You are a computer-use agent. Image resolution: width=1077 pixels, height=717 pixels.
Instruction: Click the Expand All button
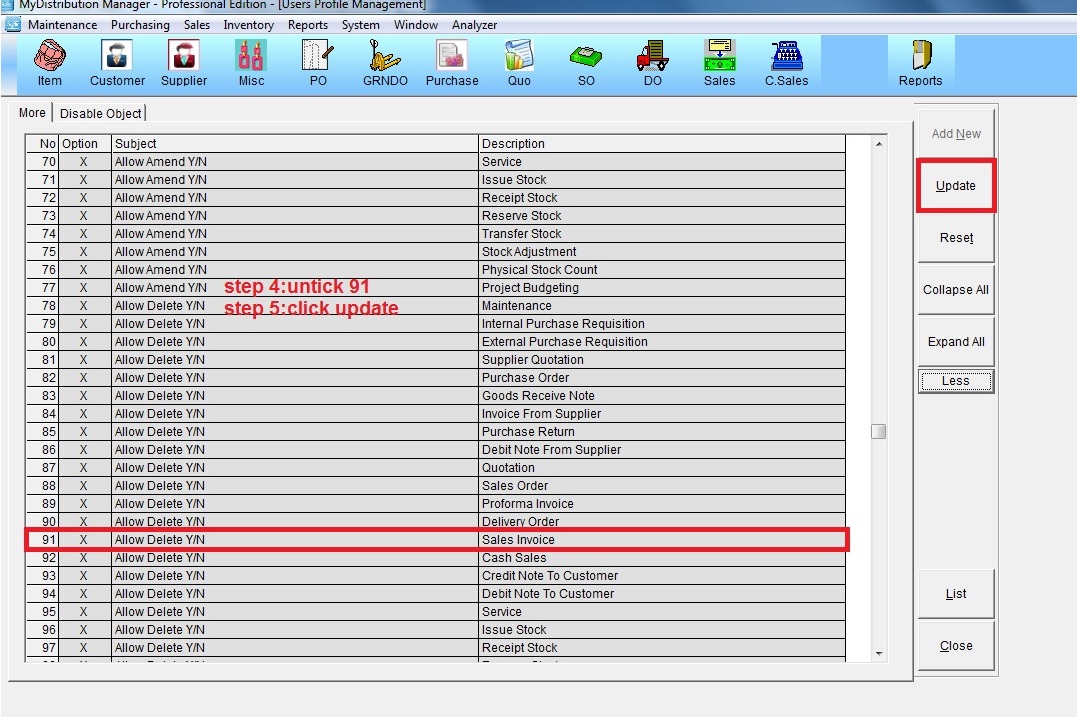pos(955,342)
